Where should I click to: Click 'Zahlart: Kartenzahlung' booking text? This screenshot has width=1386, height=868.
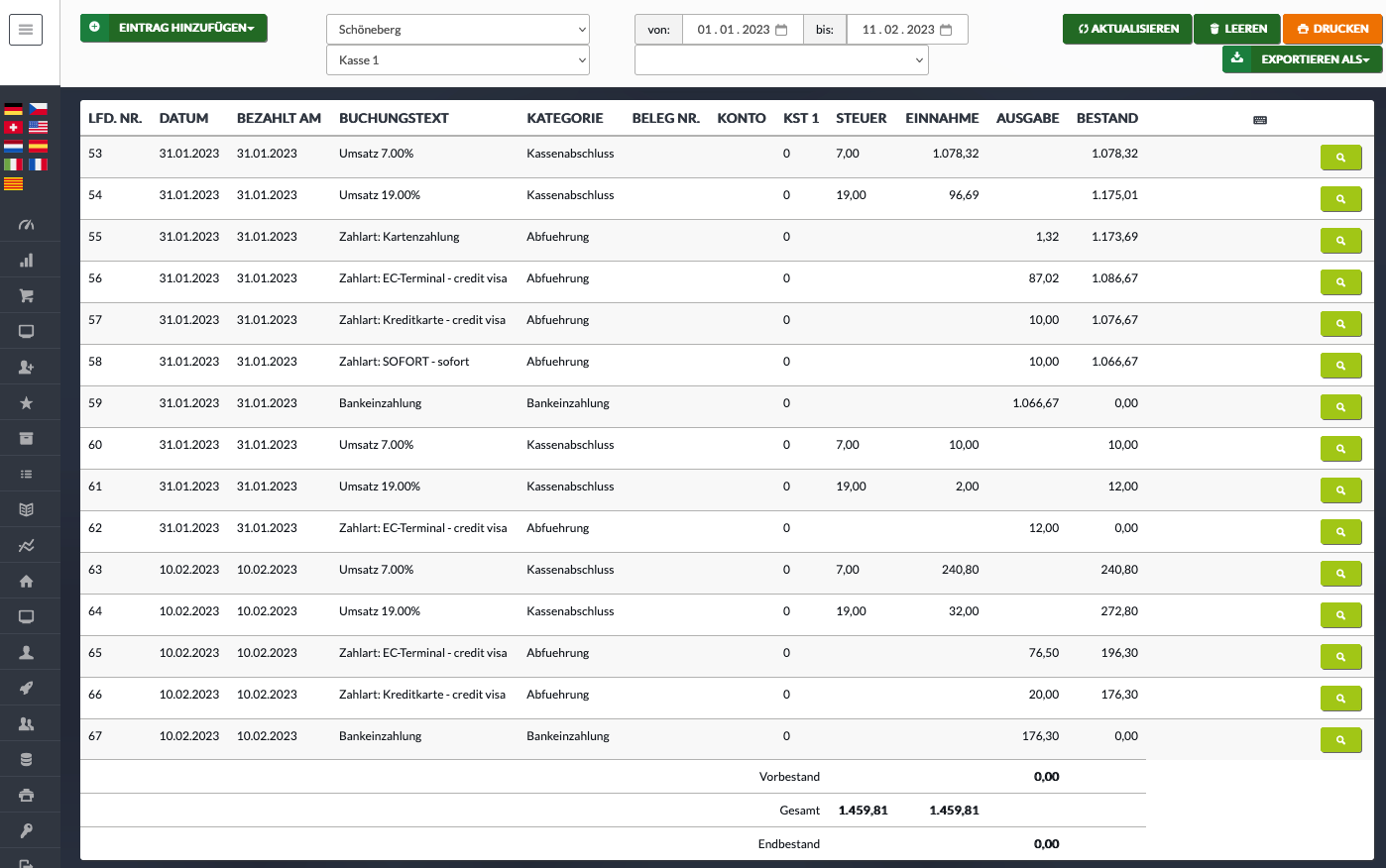point(400,237)
